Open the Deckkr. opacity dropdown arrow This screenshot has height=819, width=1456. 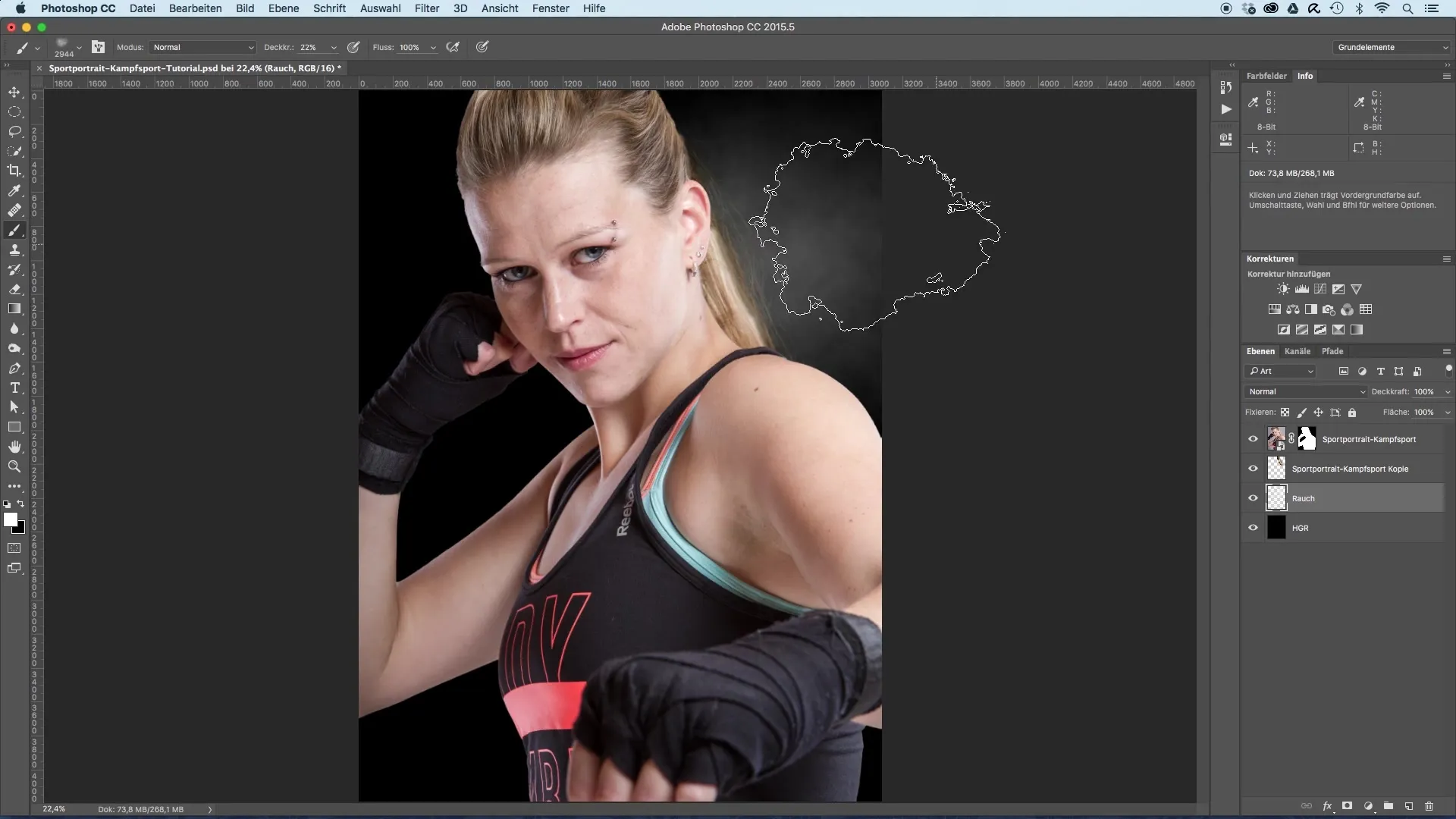coord(334,48)
